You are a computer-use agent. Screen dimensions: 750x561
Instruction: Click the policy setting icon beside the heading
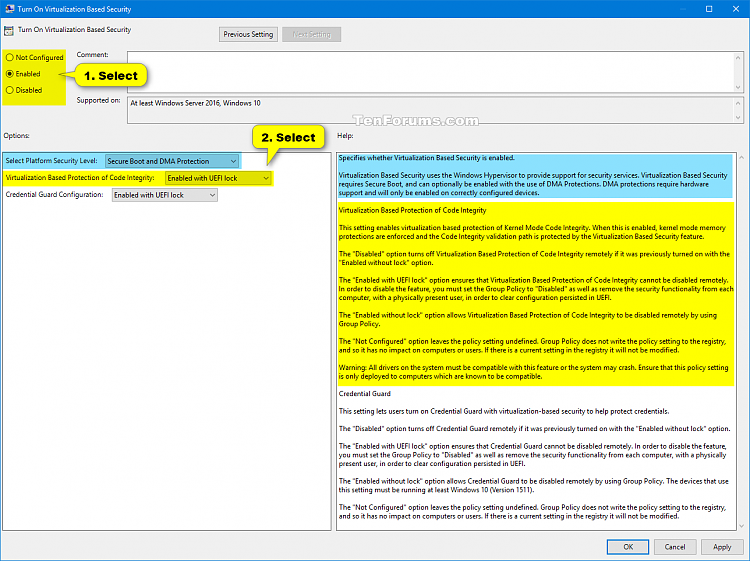point(9,31)
